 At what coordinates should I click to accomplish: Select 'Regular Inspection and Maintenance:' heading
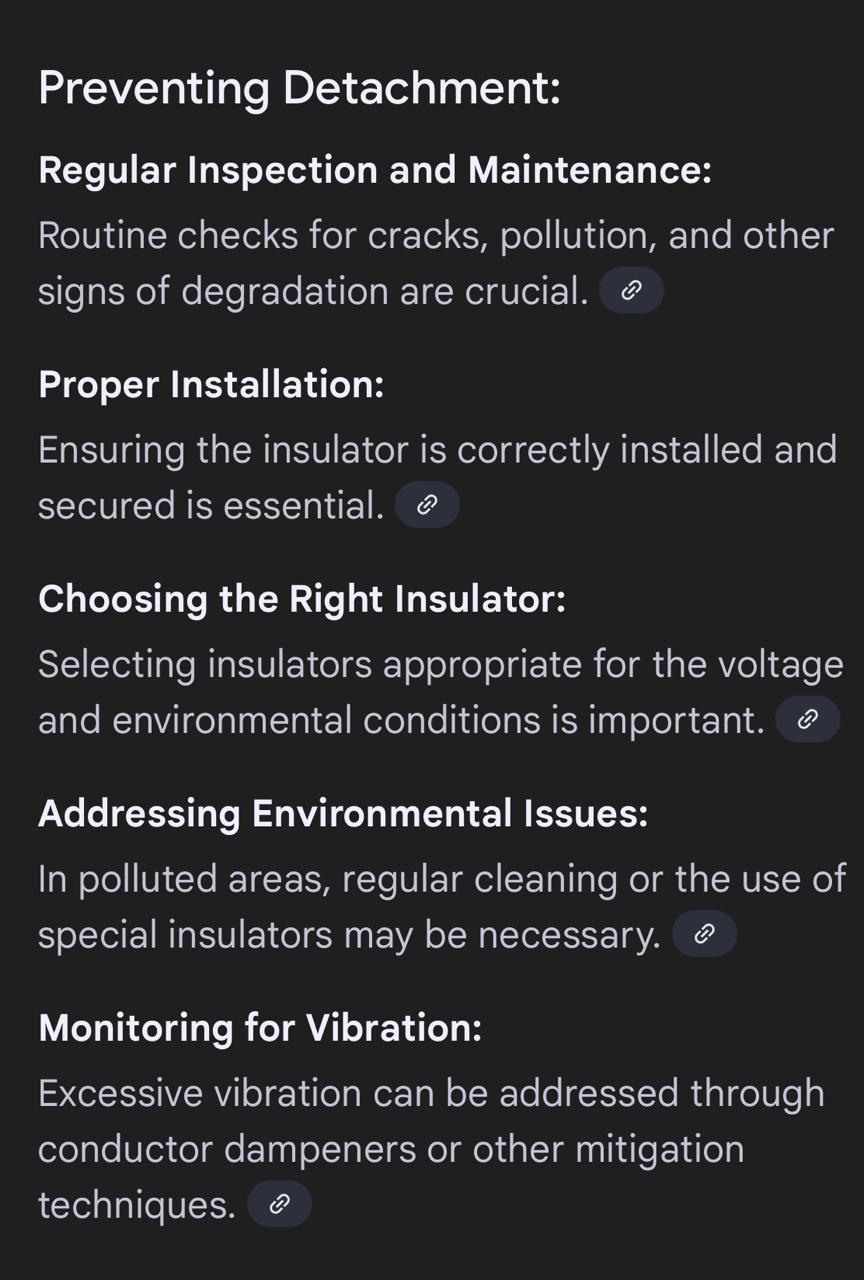(374, 171)
